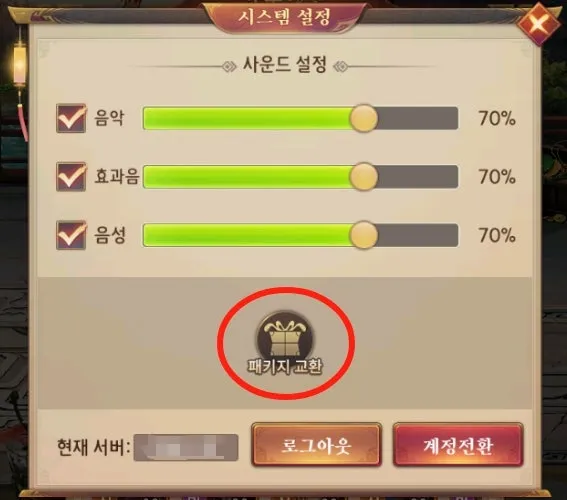Click the 70% value beside 음악 slider

(x=497, y=118)
